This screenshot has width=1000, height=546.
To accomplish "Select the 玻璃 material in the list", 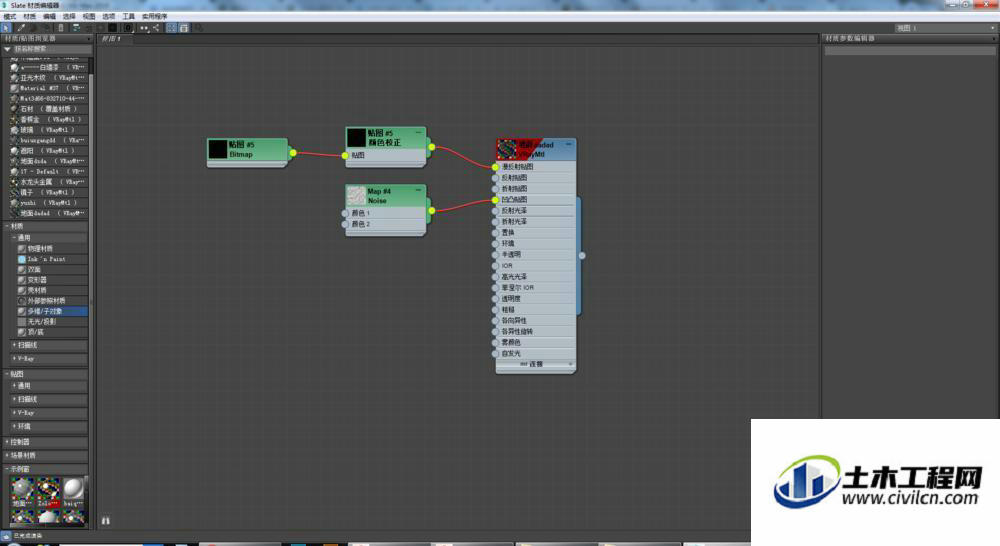I will (48, 129).
